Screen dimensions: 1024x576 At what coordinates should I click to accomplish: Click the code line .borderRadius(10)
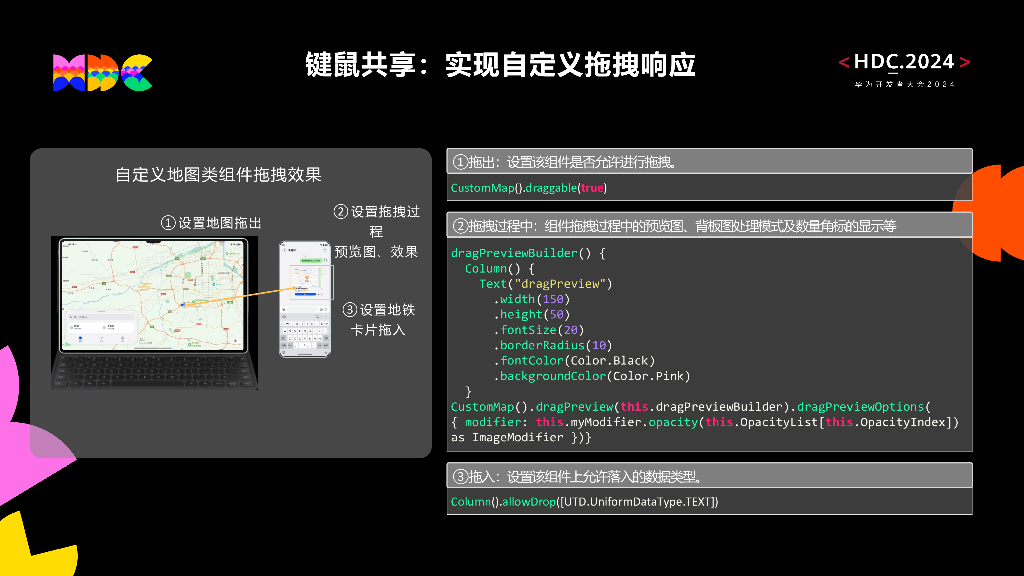tap(553, 345)
